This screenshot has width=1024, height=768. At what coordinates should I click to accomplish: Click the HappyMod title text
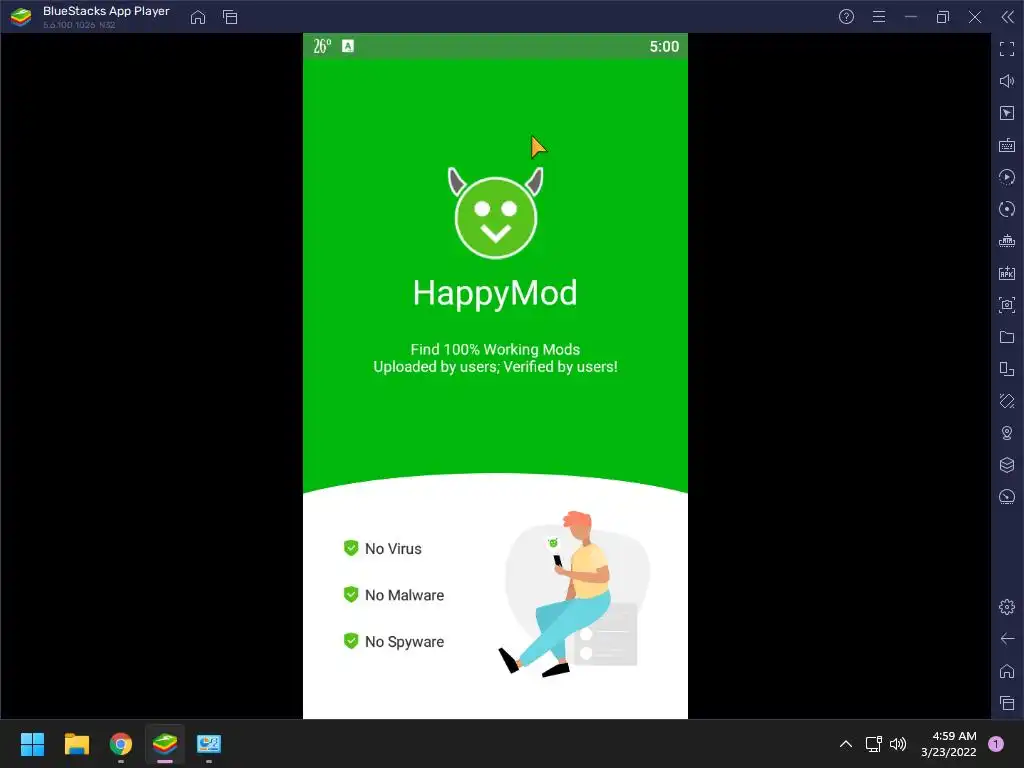(495, 293)
